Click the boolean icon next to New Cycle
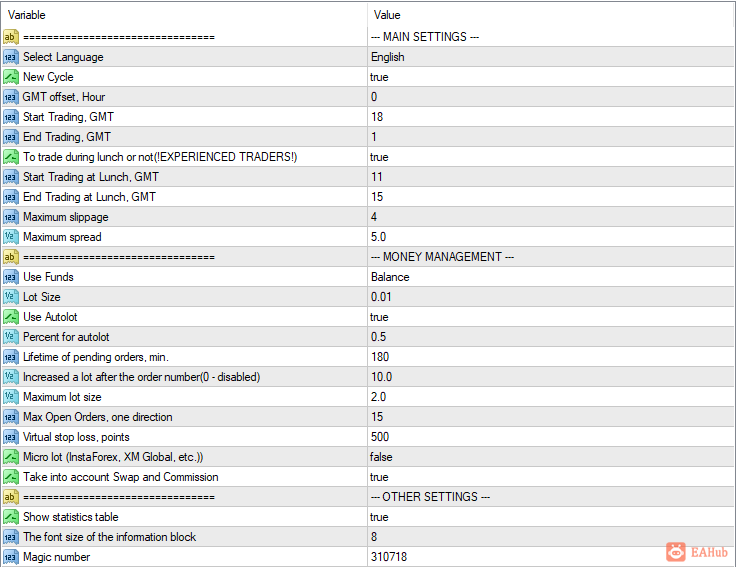This screenshot has height=567, width=737. pos(11,77)
